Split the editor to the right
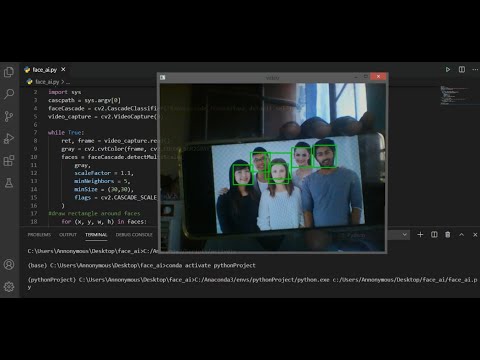480x360 pixels. (462, 69)
